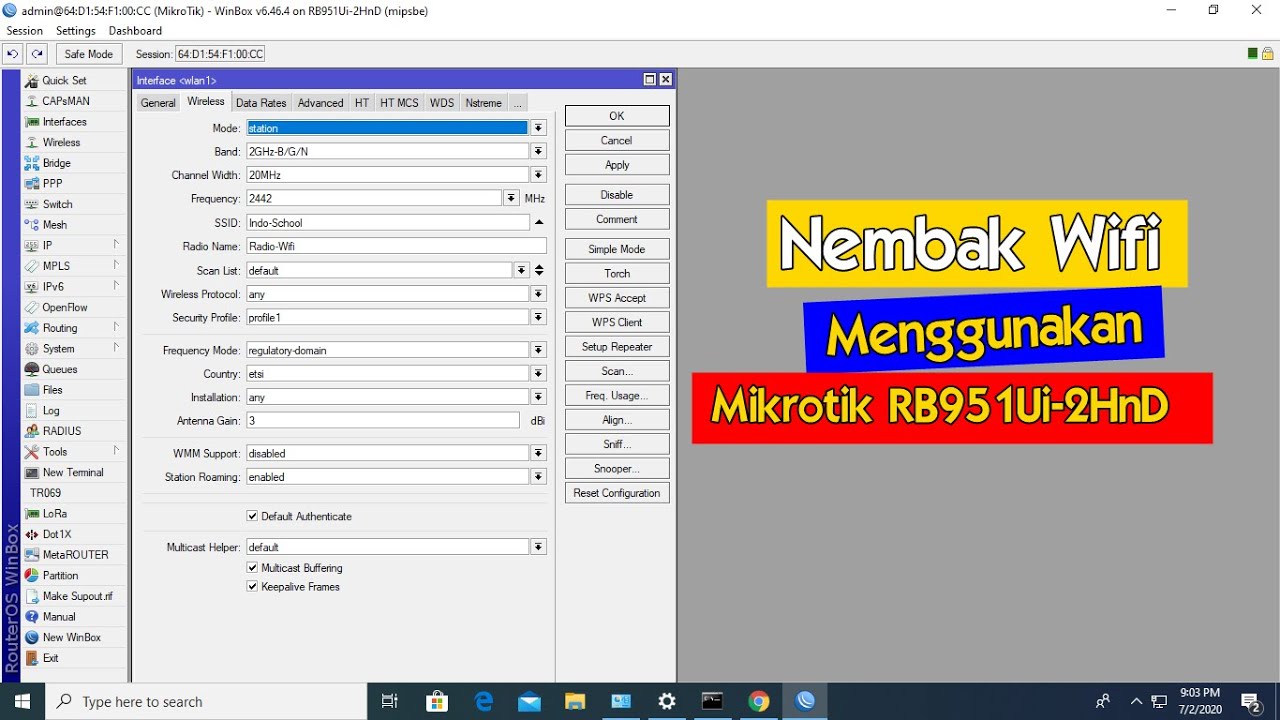
Task: Click the Antenna Gain input field
Action: point(382,421)
